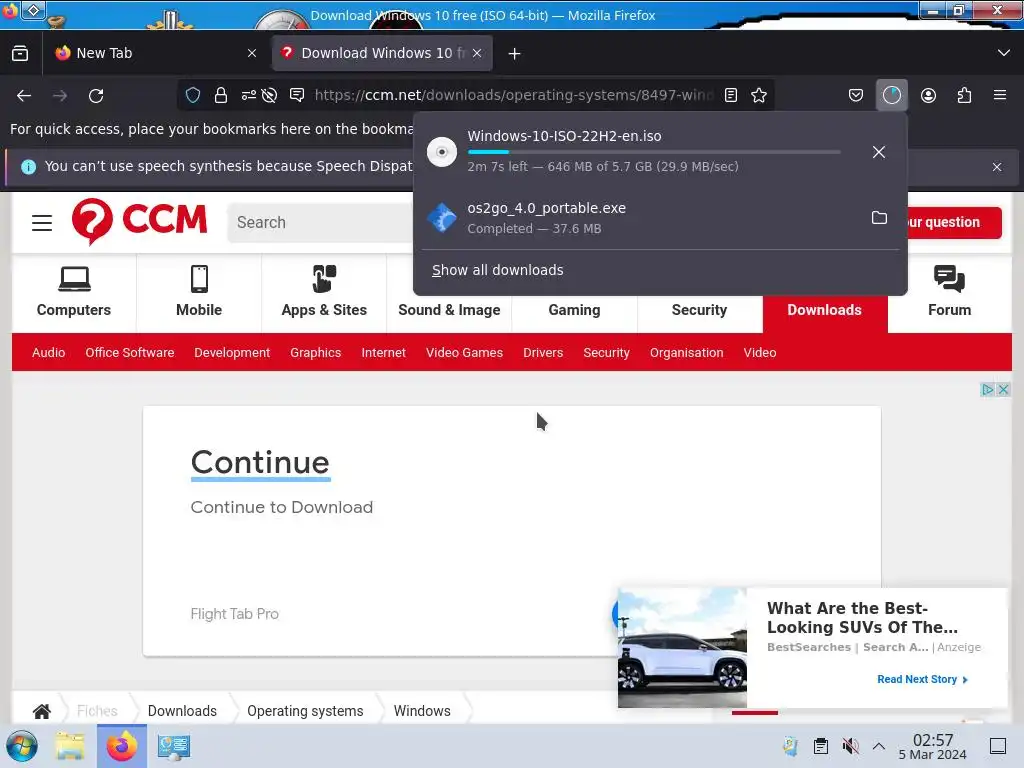
Task: Save page to Pocket
Action: pyautogui.click(x=856, y=95)
